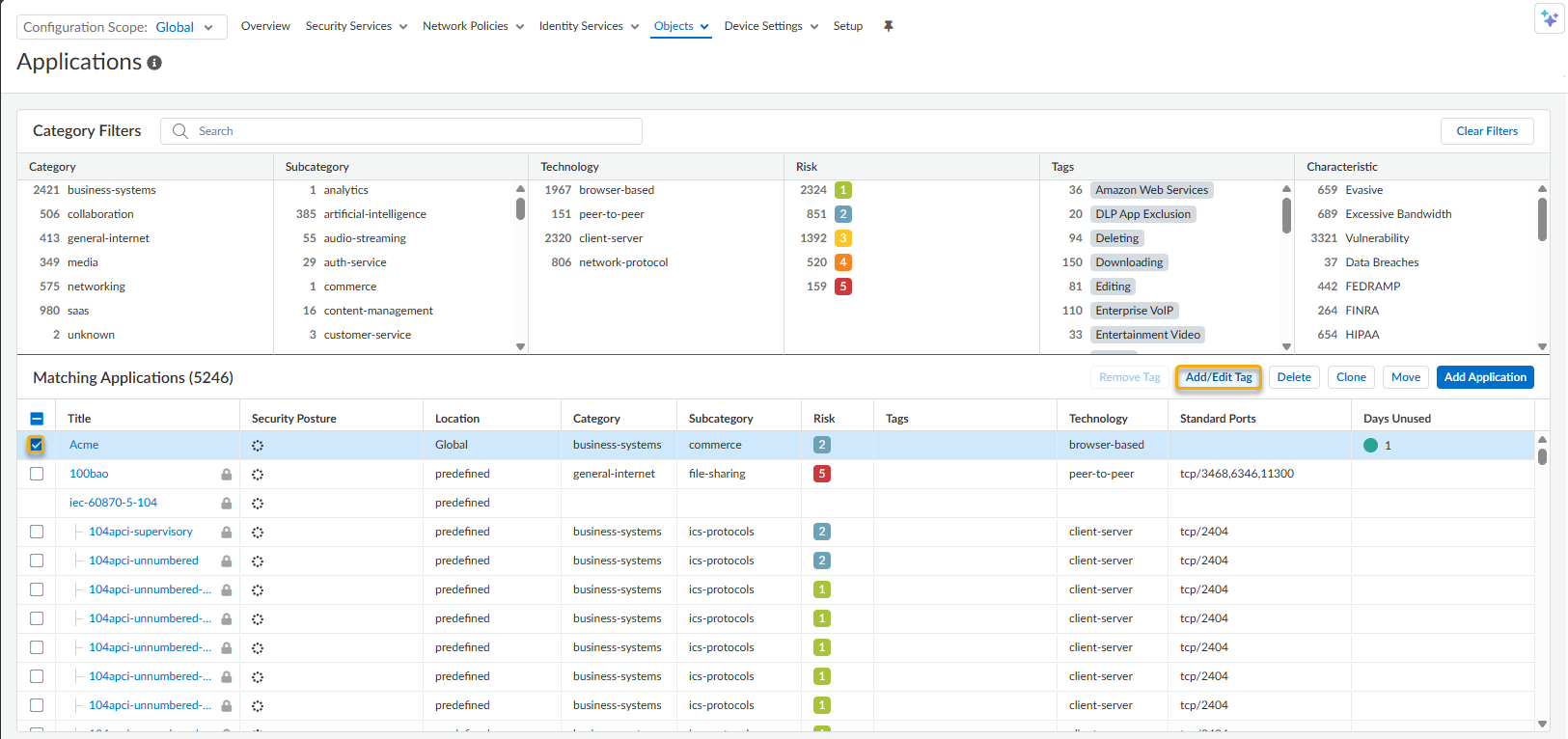Viewport: 1568px width, 739px height.
Task: Open the AI assistant sparkle icon
Action: coord(1549,18)
